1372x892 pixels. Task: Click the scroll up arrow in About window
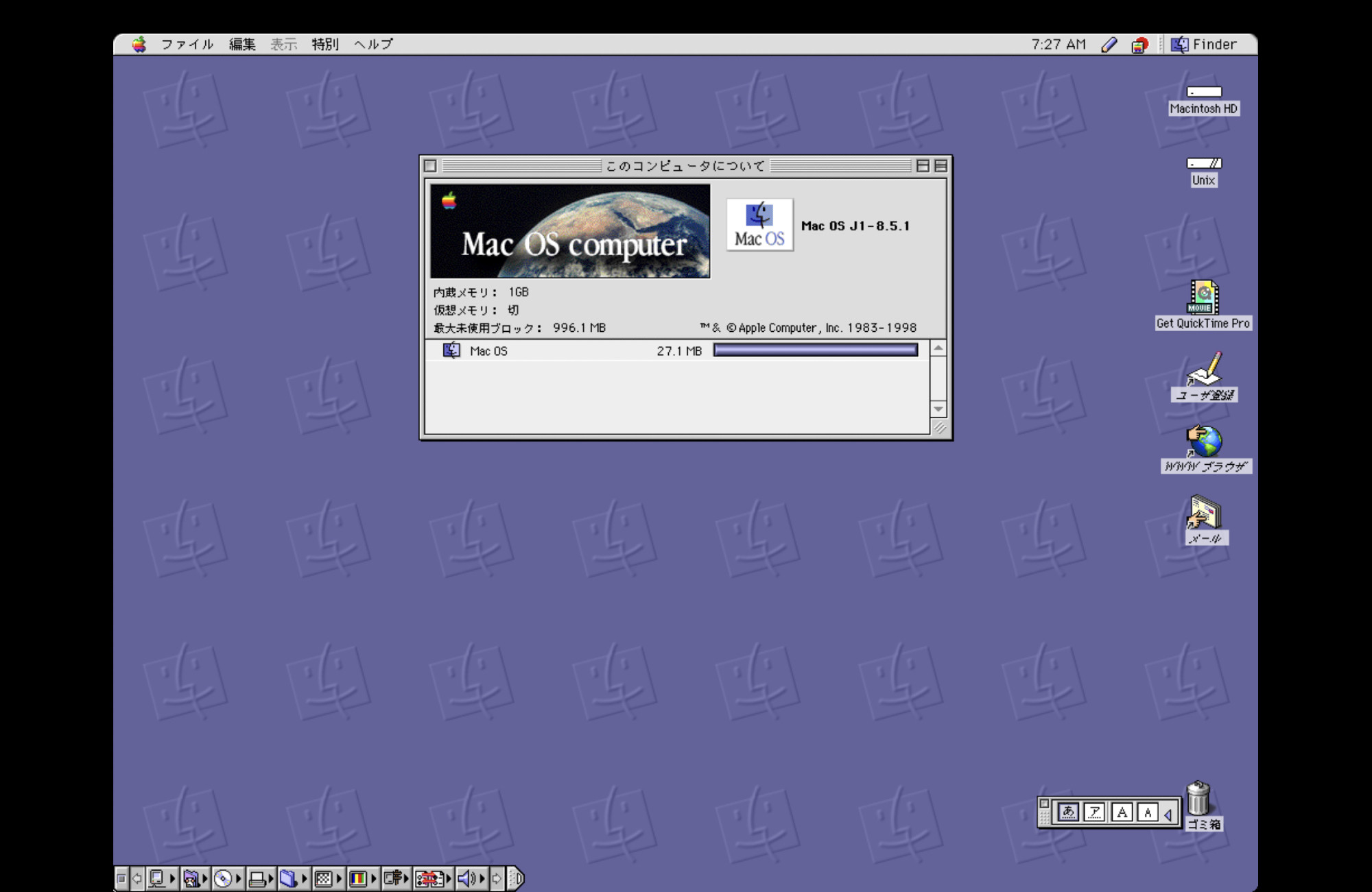tap(938, 348)
